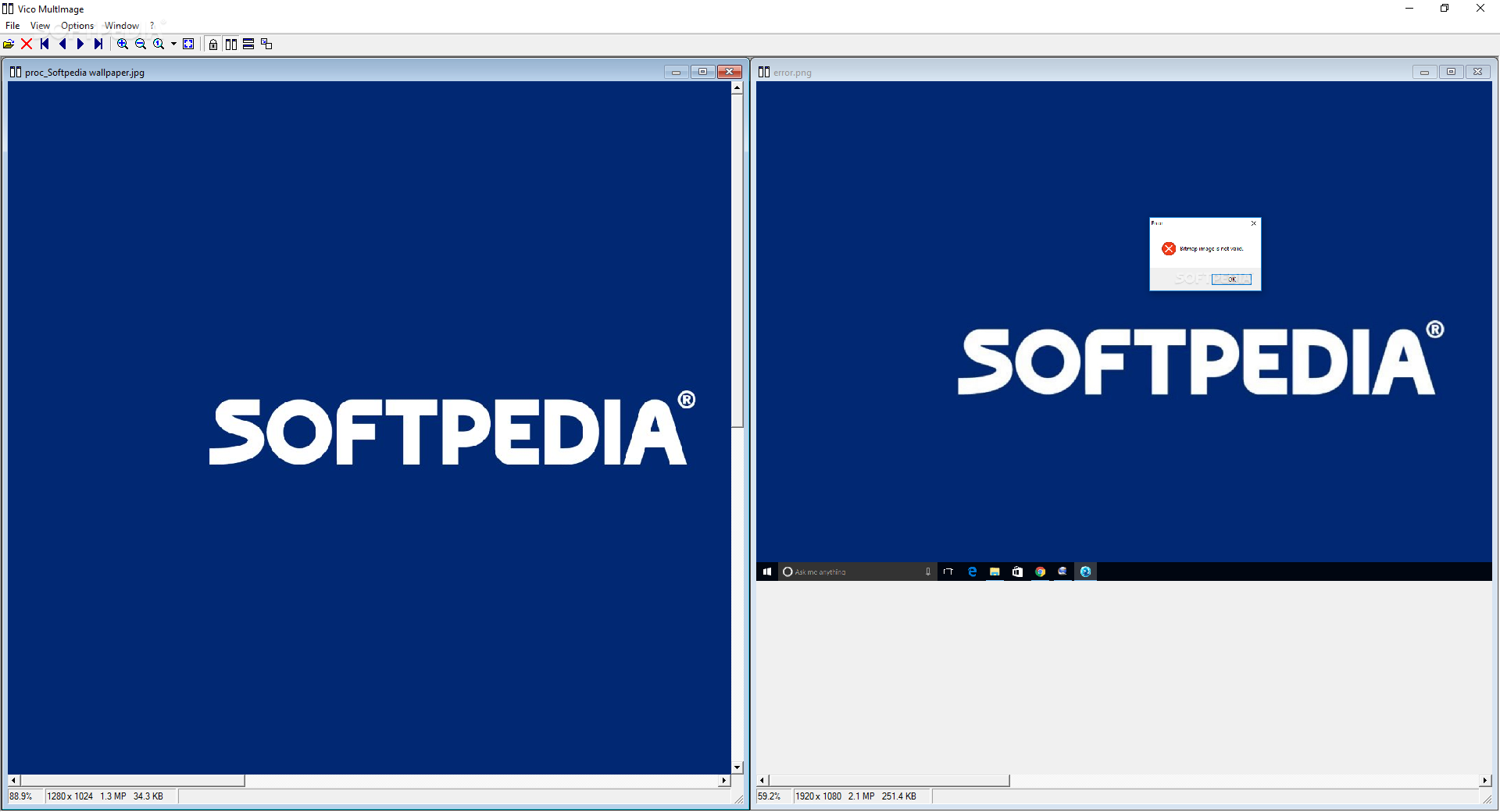Image resolution: width=1500 pixels, height=812 pixels.
Task: Go to the previous image
Action: tap(62, 44)
